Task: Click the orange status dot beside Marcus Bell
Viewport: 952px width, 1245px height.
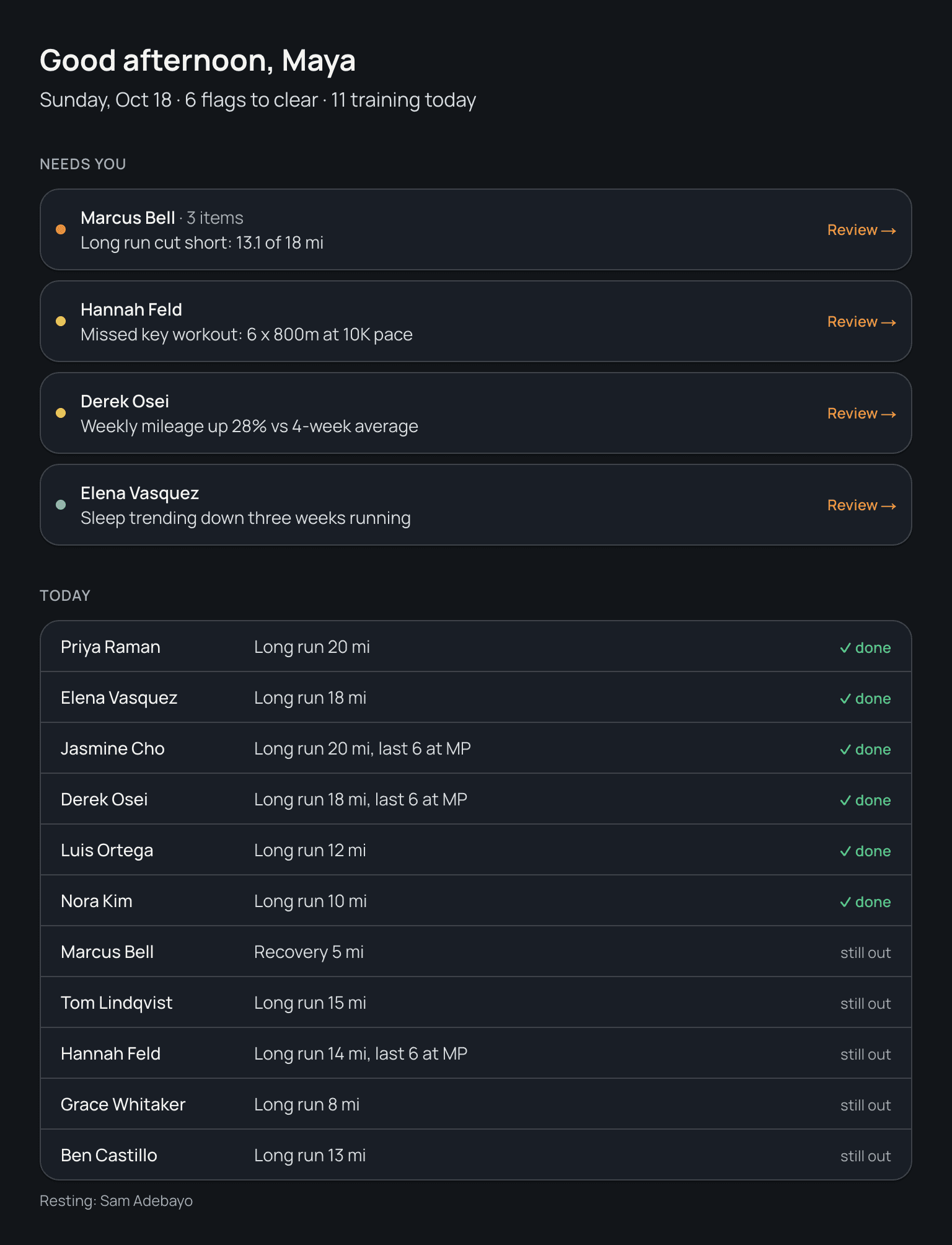Action: click(x=61, y=229)
